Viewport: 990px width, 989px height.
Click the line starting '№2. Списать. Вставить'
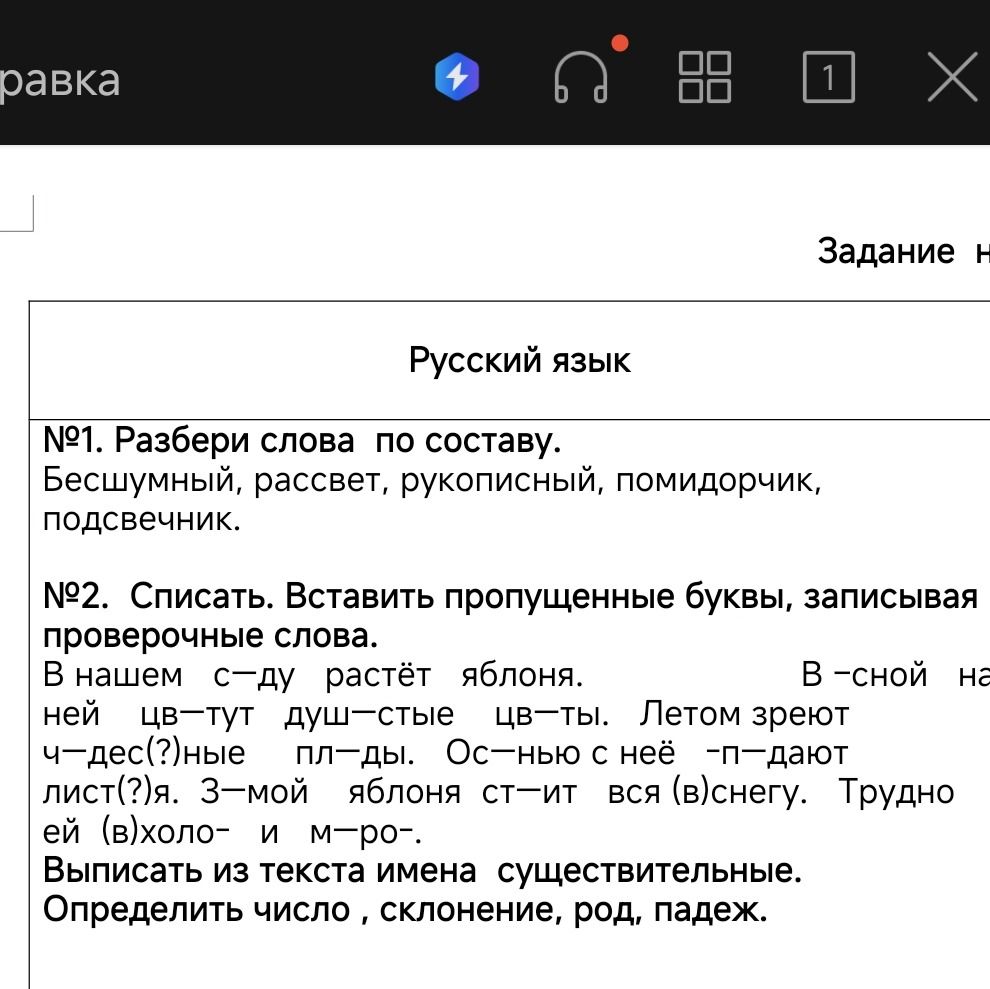[x=510, y=596]
